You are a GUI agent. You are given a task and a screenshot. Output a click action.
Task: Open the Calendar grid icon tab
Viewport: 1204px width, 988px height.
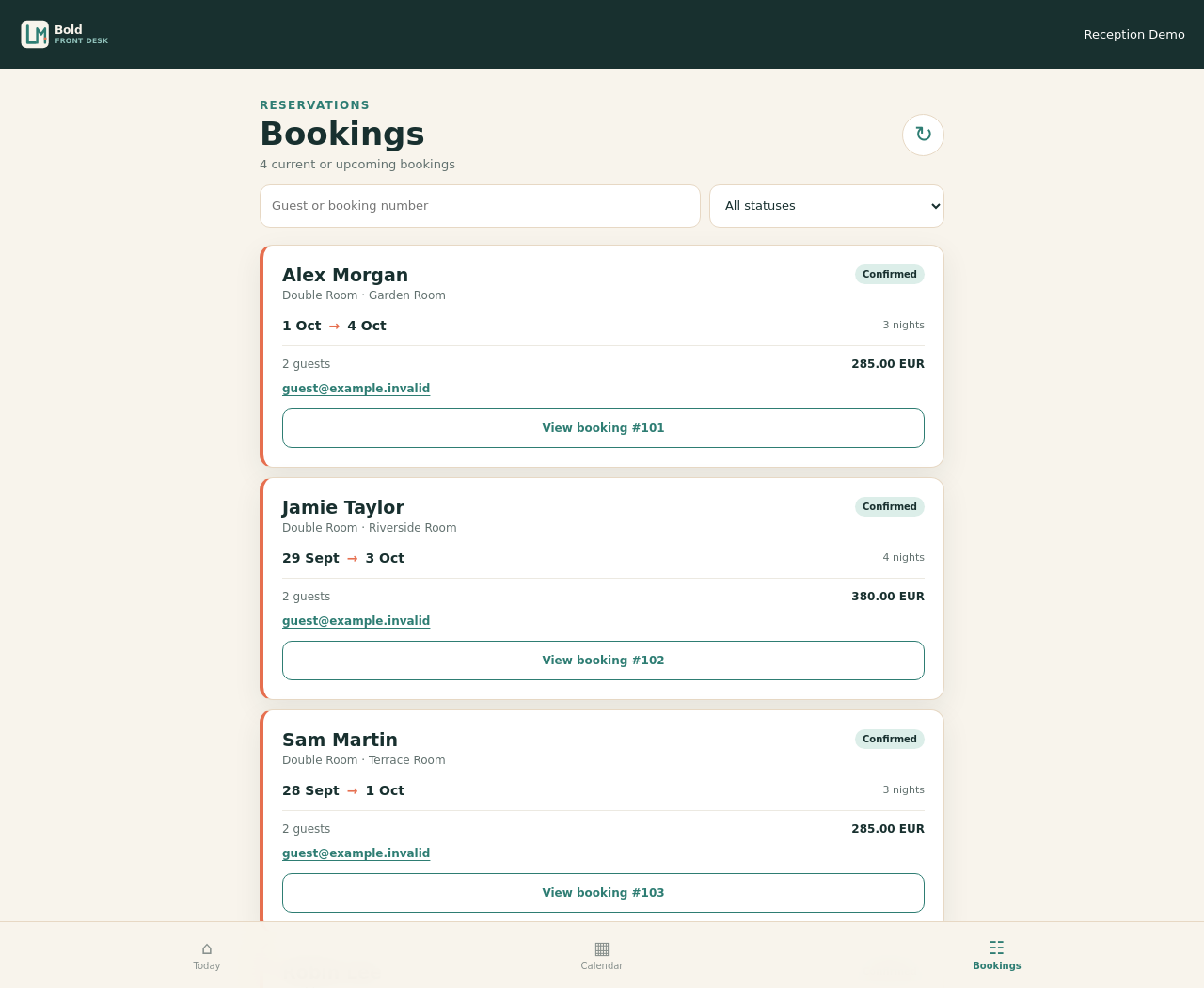tap(602, 955)
